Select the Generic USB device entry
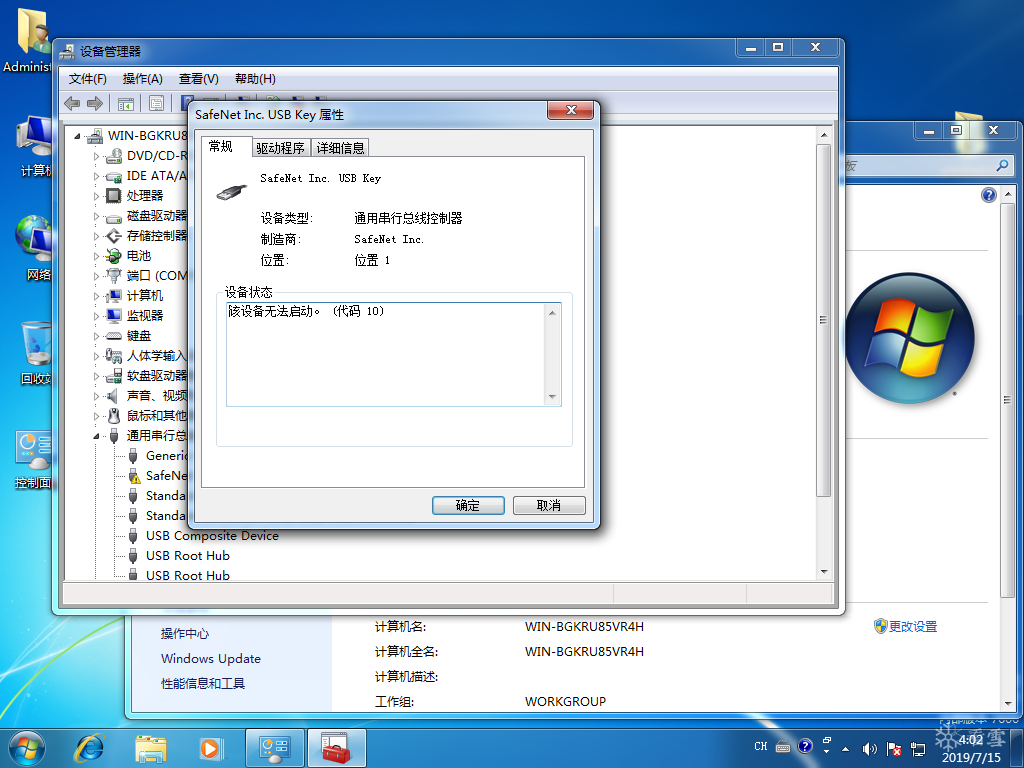This screenshot has height=768, width=1024. pyautogui.click(x=166, y=456)
